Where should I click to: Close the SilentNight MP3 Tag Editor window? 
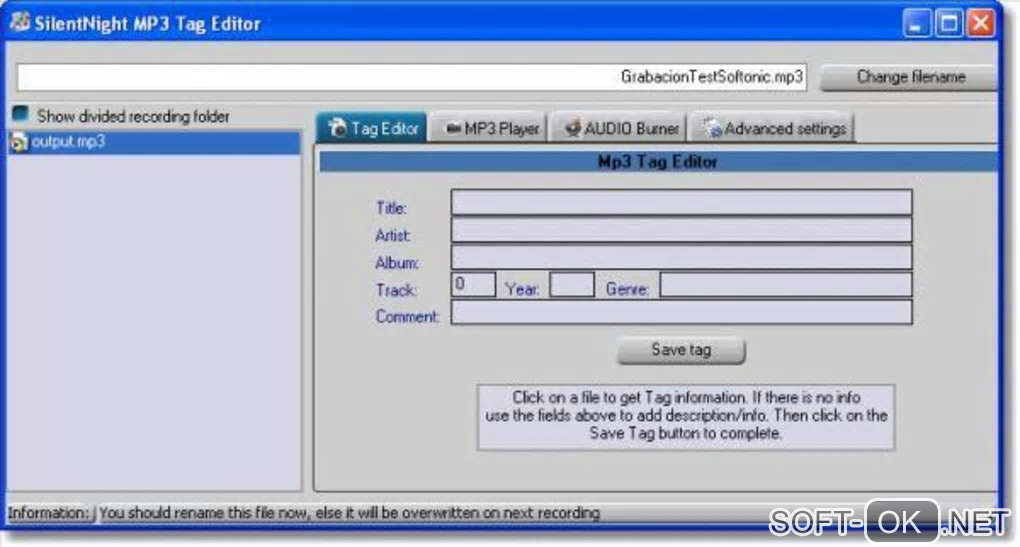(x=980, y=23)
